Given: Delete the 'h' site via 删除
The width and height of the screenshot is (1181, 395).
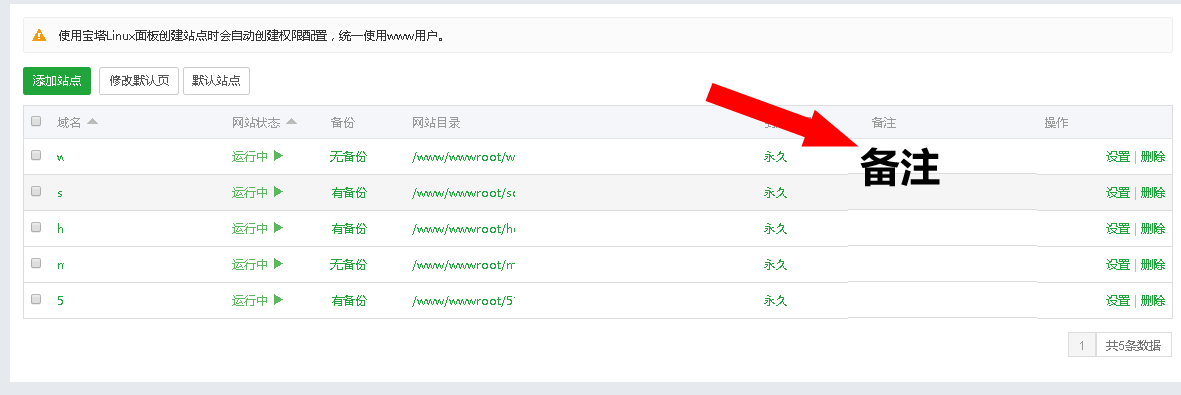Looking at the screenshot, I should pyautogui.click(x=1152, y=228).
